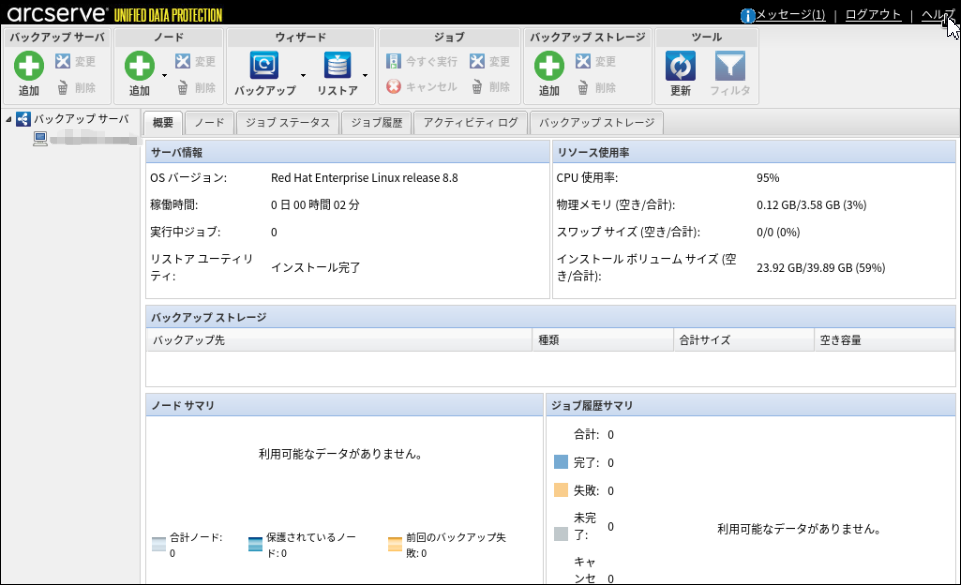Click the green Add icon in ノード group
The height and width of the screenshot is (585, 961).
[x=139, y=67]
